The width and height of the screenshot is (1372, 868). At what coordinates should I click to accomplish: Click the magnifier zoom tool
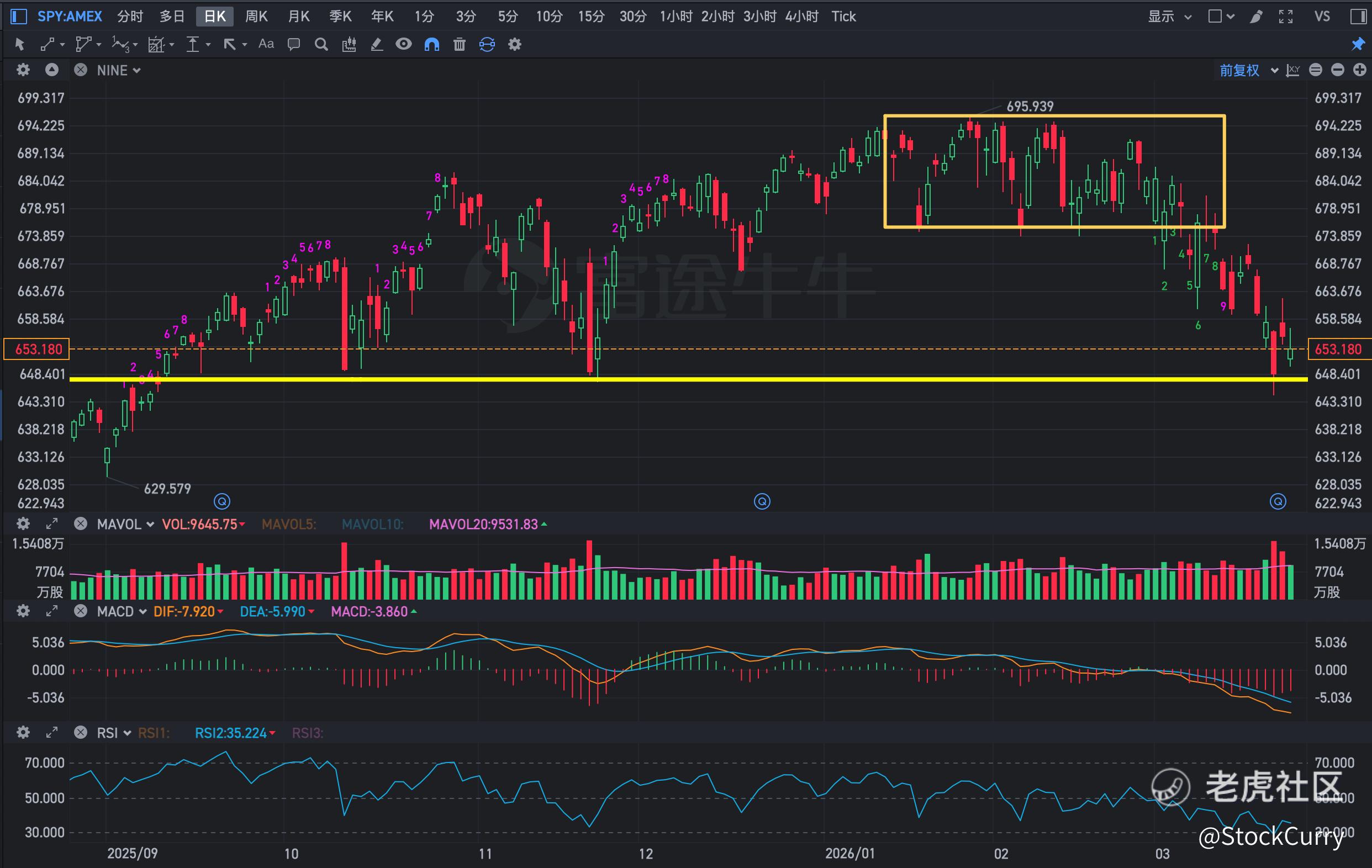321,44
